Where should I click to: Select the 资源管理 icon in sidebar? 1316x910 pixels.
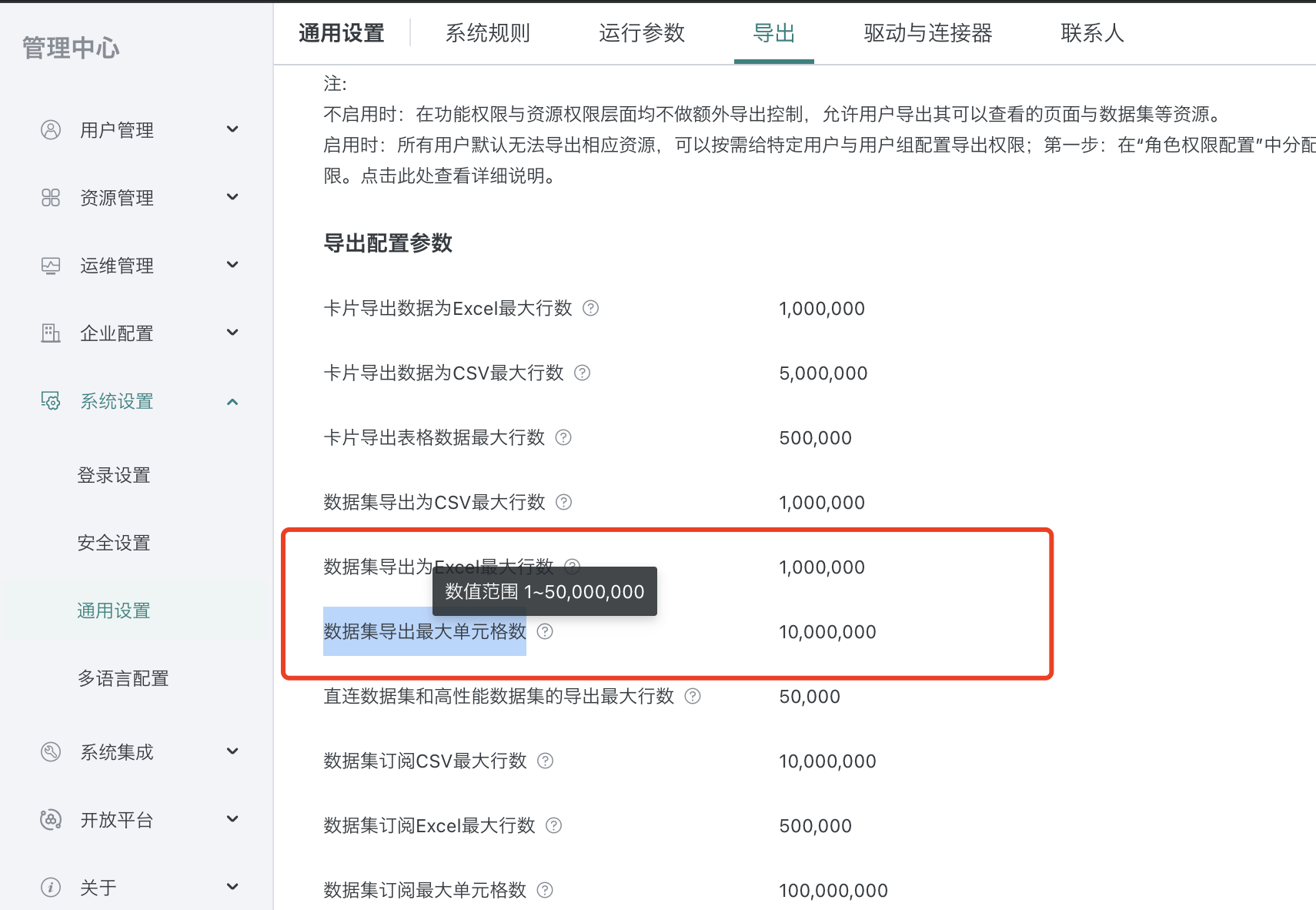tap(51, 197)
